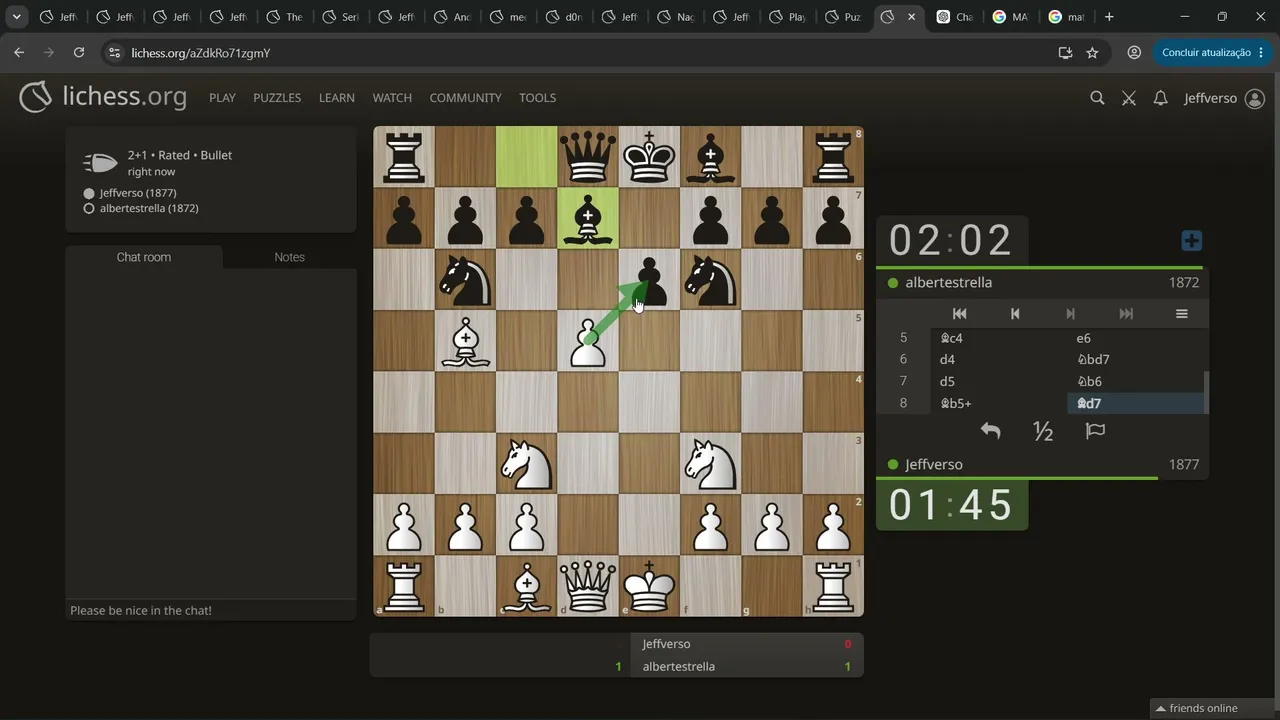
Task: Jump to the first move
Action: click(959, 314)
